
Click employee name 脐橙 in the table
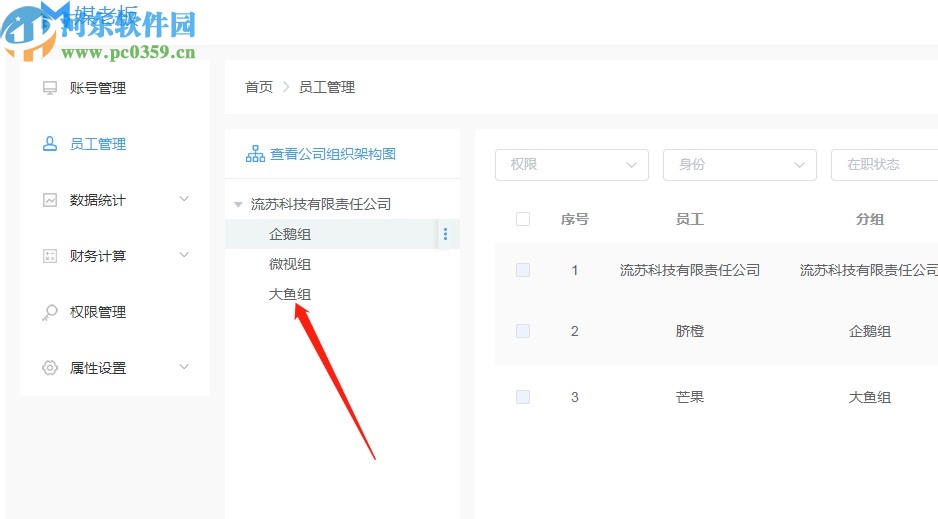click(x=690, y=331)
